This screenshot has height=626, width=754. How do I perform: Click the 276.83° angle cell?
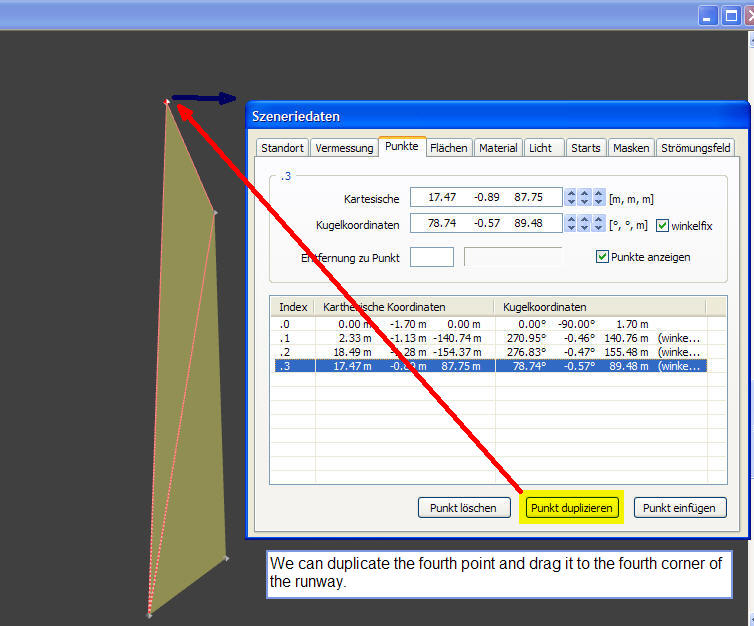point(527,352)
